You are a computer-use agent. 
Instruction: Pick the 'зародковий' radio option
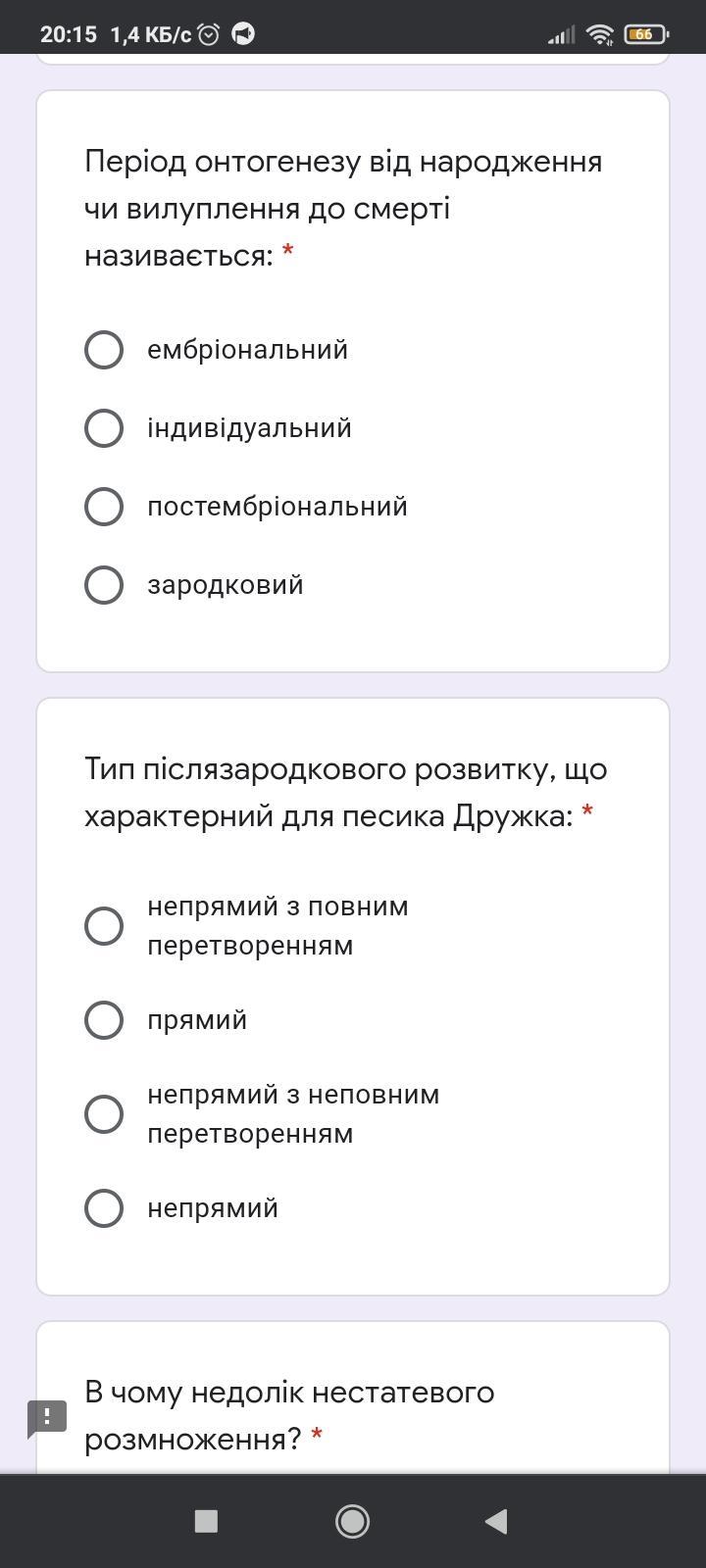[104, 585]
